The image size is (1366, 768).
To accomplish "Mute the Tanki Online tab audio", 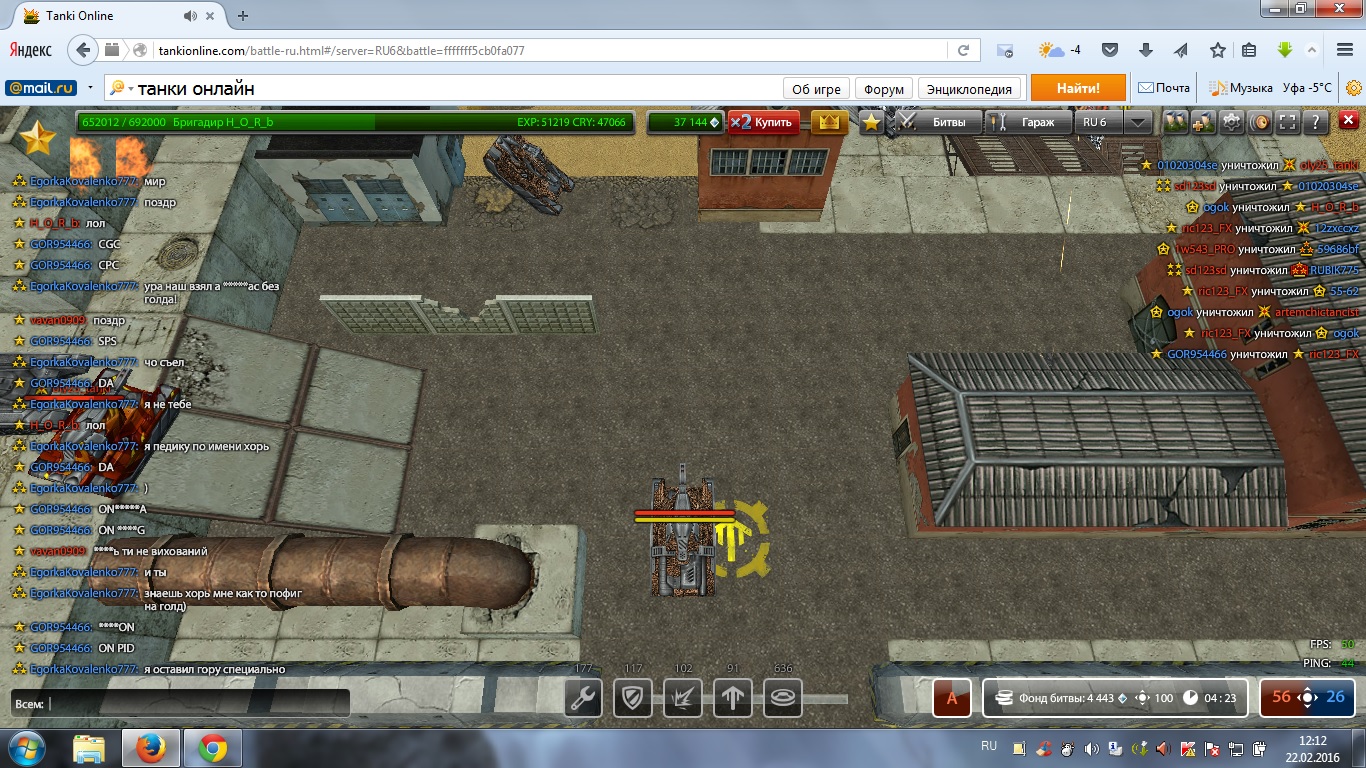I will pos(190,16).
